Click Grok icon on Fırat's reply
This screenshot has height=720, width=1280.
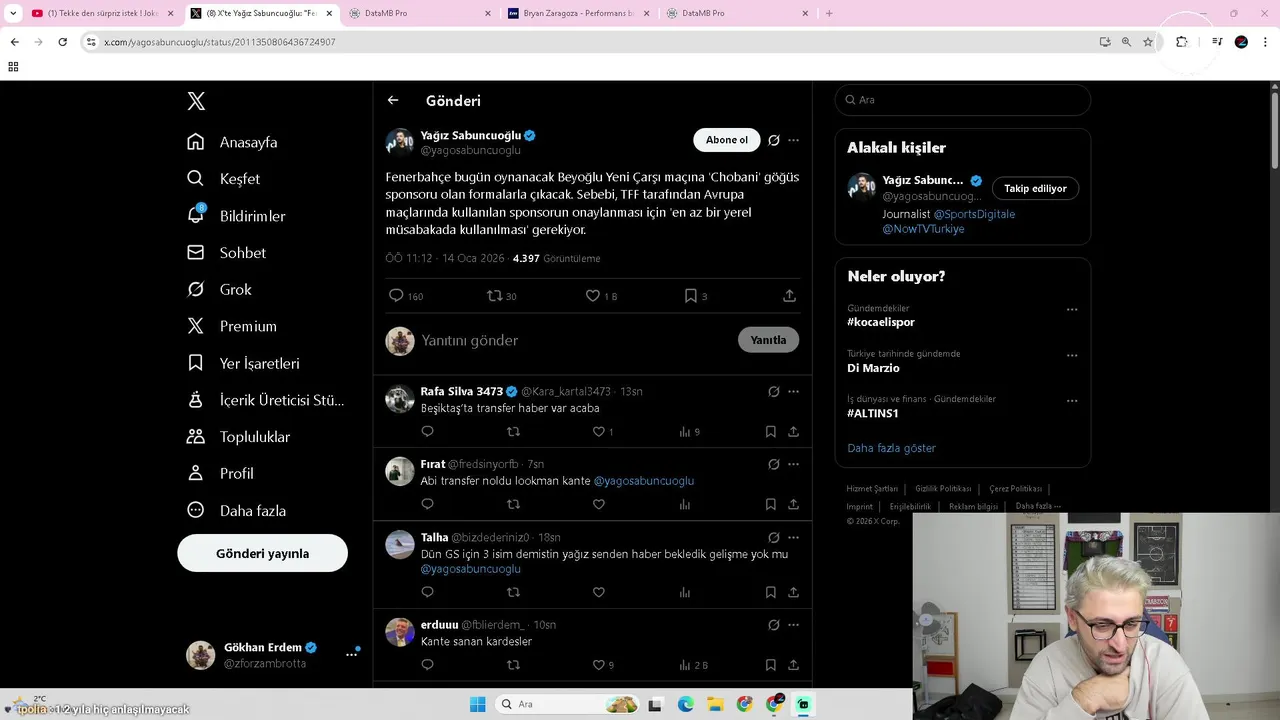click(773, 464)
